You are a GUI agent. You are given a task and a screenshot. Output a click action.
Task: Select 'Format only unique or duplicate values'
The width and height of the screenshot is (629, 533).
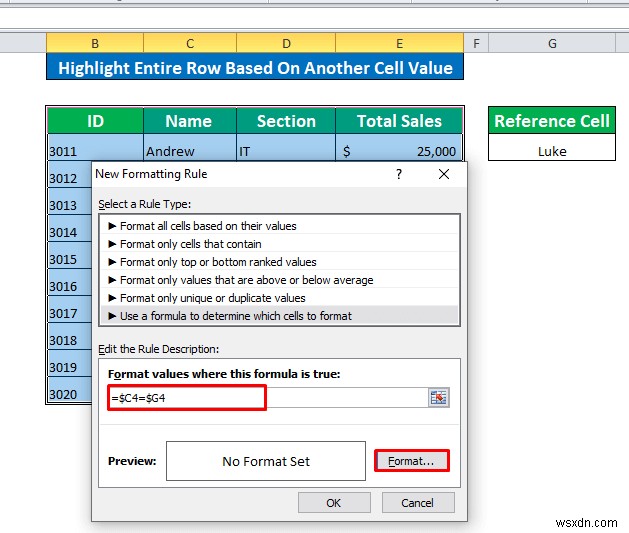click(x=279, y=298)
